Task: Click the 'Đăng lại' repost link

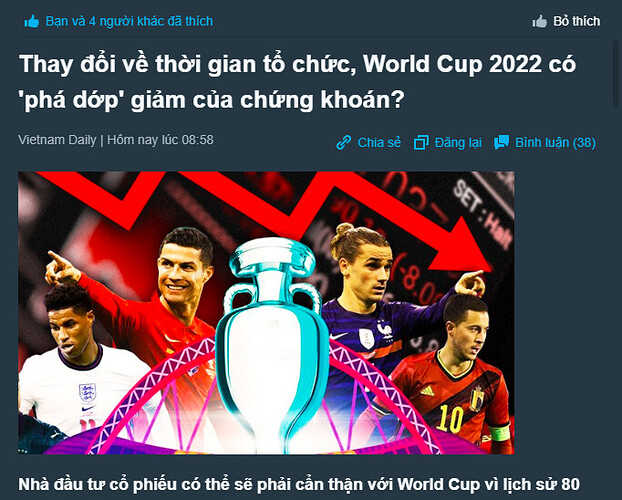Action: click(458, 142)
